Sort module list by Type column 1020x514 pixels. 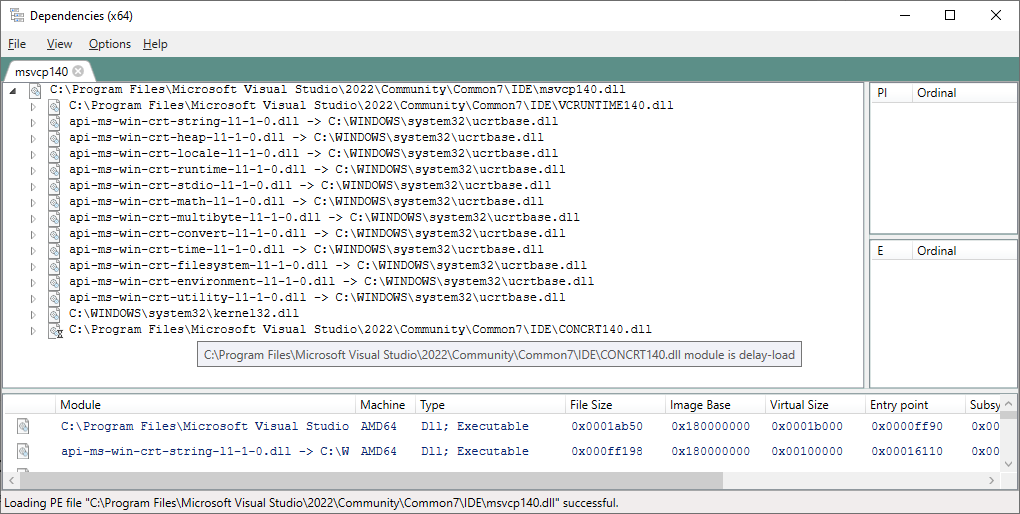(x=490, y=405)
